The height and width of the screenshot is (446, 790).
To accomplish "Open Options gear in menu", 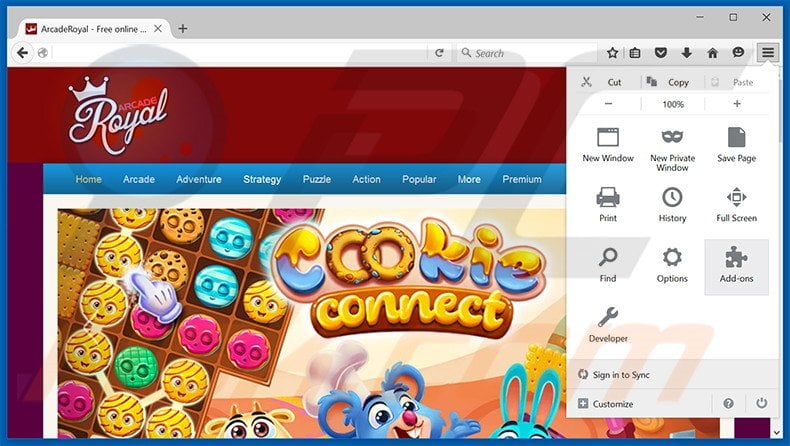I will click(672, 265).
